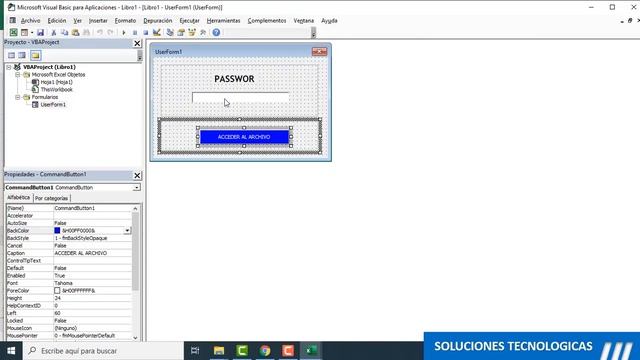The image size is (640, 360).
Task: Switch to Microsoft Excel view icon
Action: [x=13, y=32]
